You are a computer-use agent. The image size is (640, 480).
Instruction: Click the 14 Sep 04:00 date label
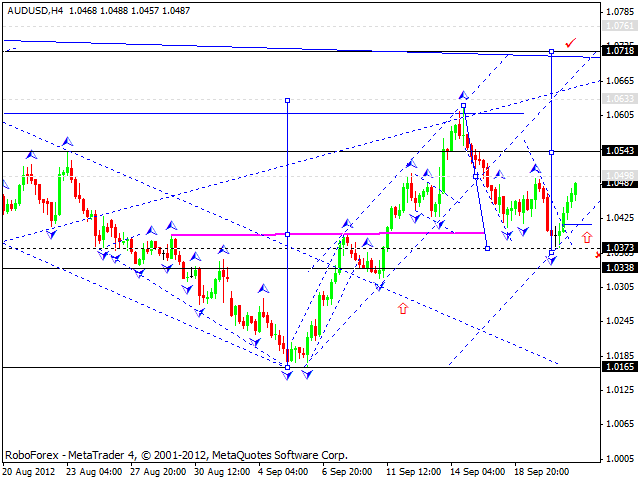tap(478, 472)
